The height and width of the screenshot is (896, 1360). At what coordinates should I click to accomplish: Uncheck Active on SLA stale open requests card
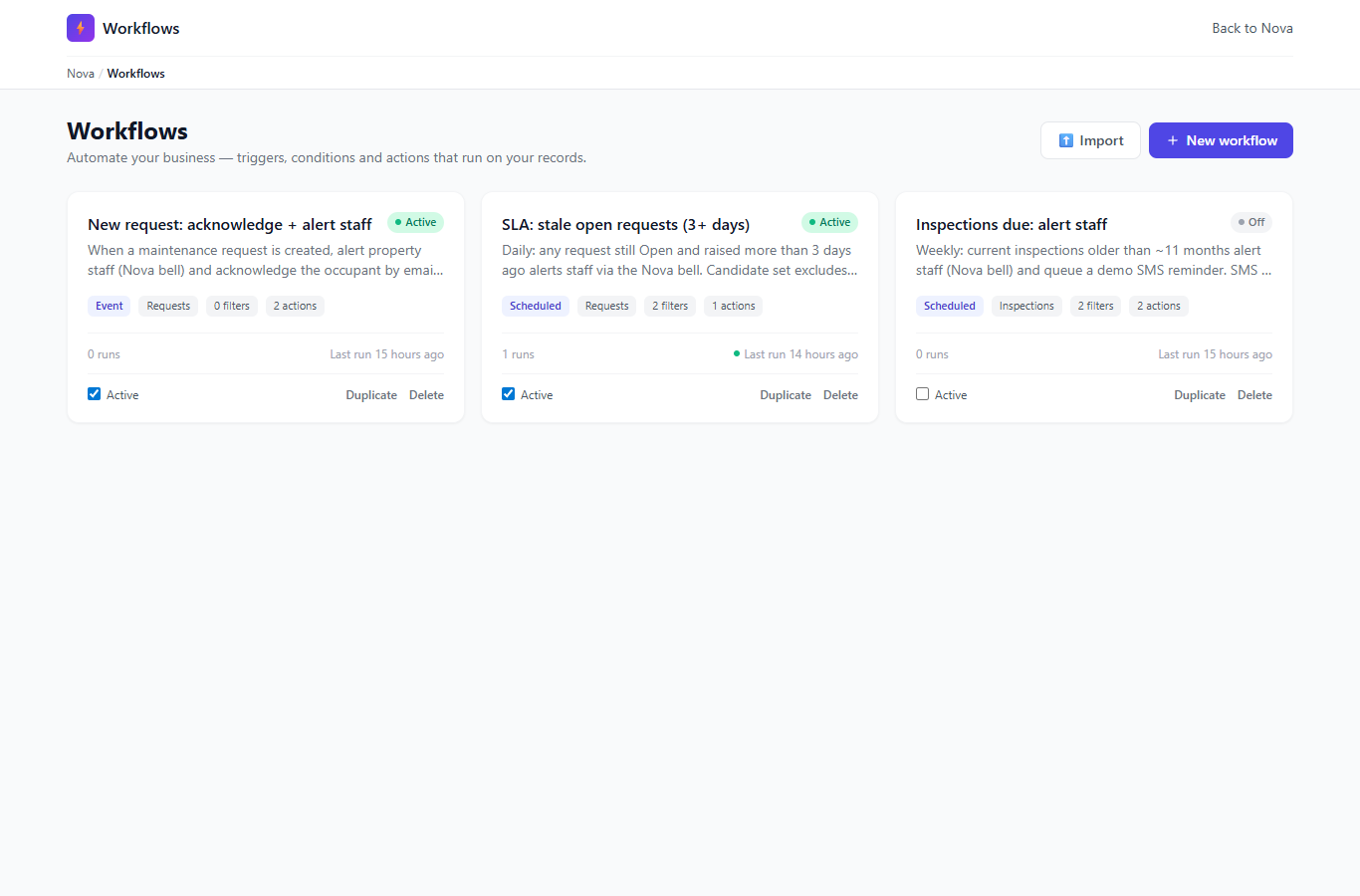click(509, 394)
